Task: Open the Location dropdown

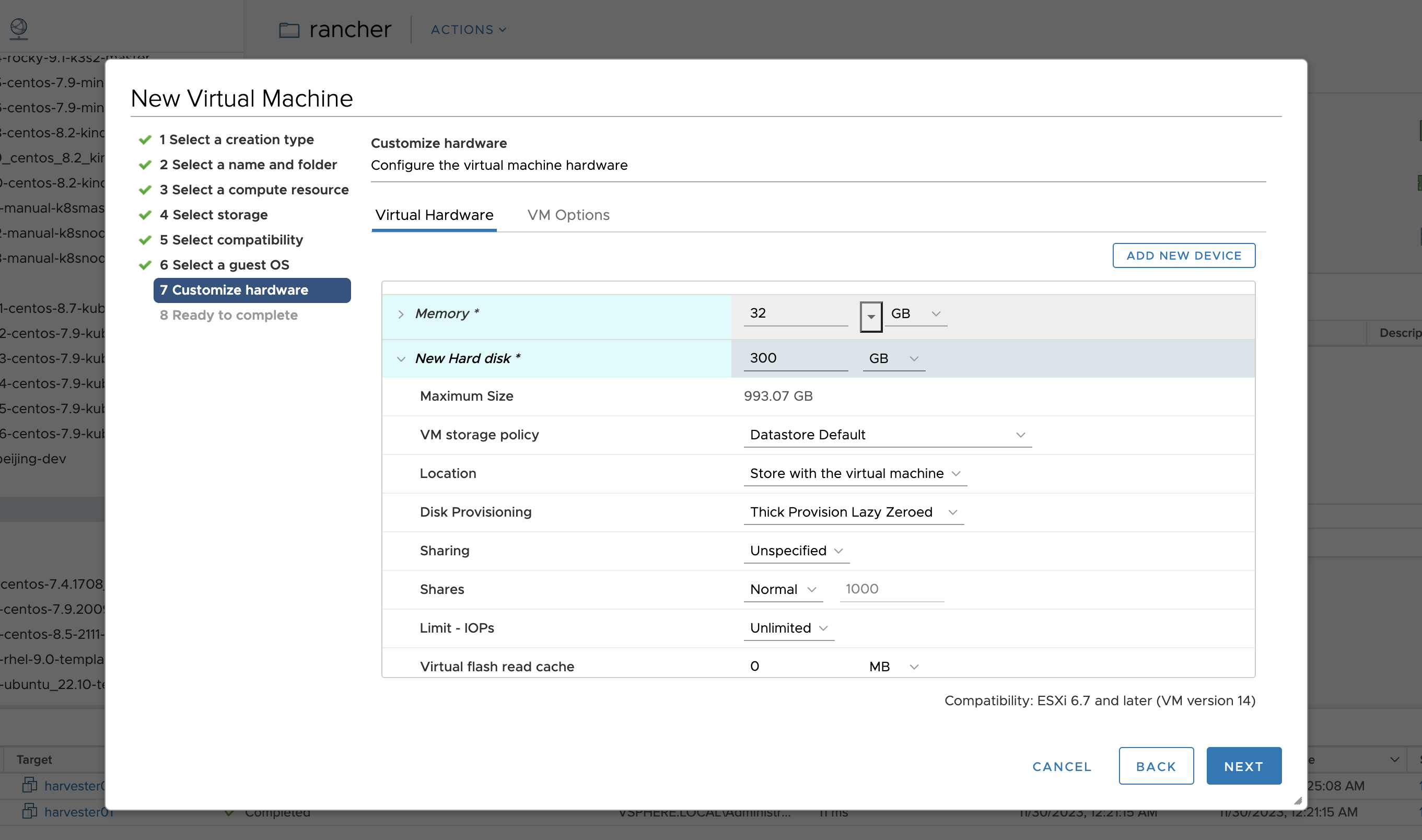Action: 855,473
